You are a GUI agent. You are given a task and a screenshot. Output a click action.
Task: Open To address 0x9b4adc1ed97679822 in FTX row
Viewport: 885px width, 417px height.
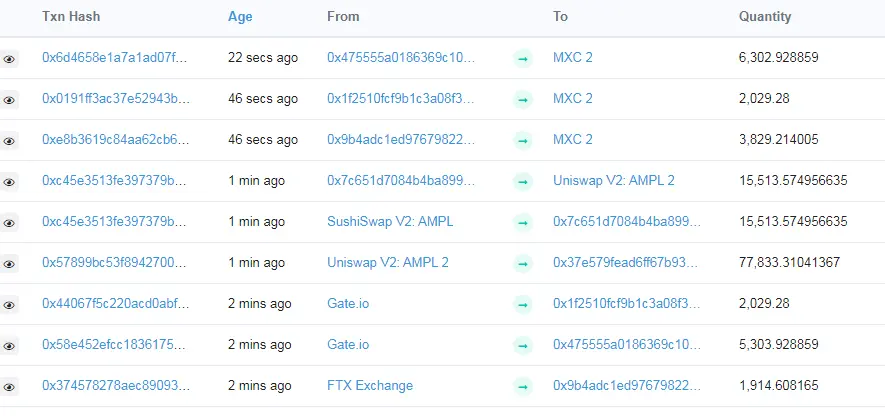[x=627, y=385]
